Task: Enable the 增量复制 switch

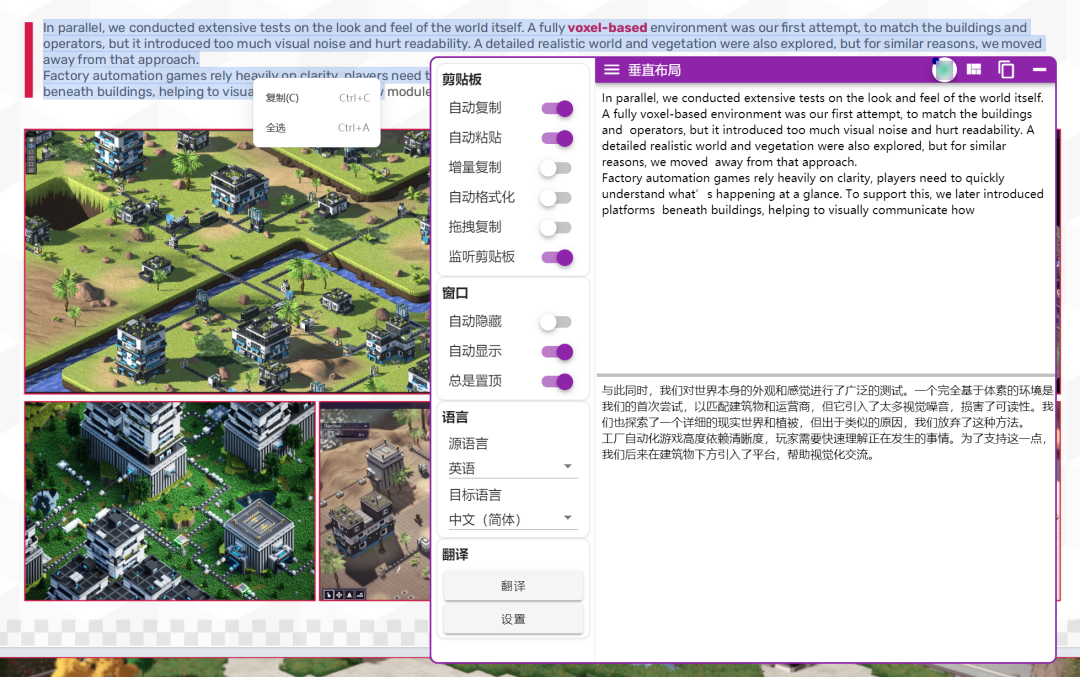Action: [x=557, y=167]
